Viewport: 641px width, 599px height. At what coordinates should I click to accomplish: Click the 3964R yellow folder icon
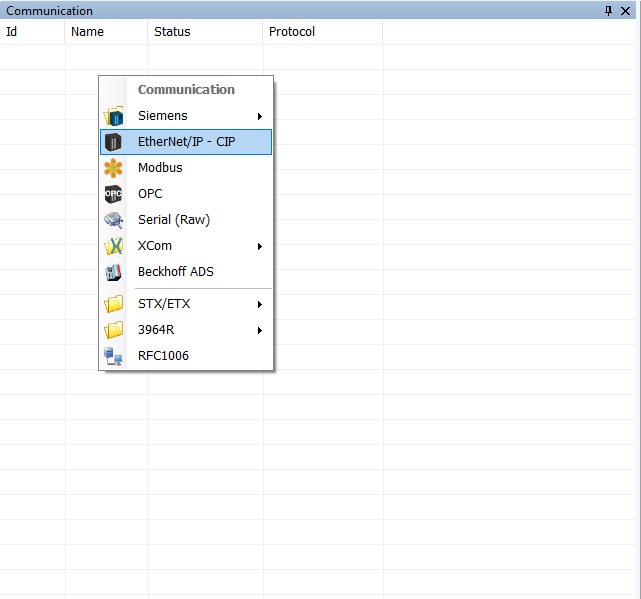click(x=113, y=330)
